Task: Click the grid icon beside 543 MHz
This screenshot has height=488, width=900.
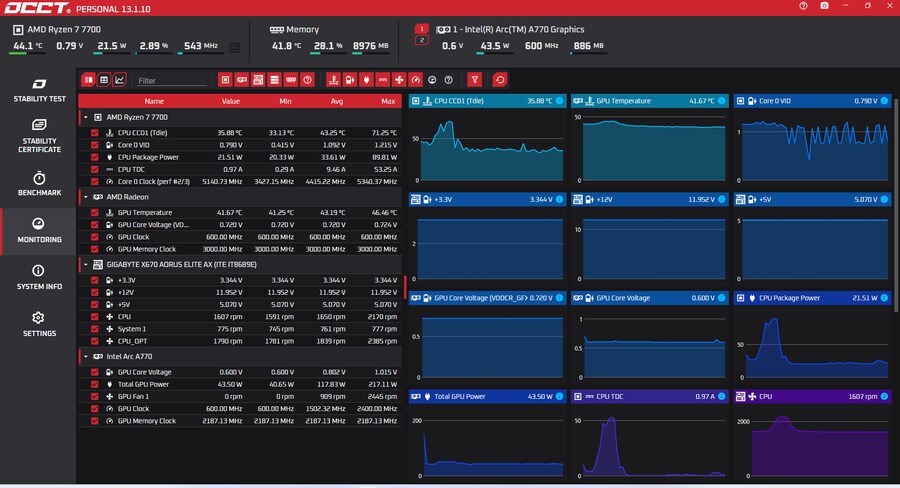Action: click(235, 47)
